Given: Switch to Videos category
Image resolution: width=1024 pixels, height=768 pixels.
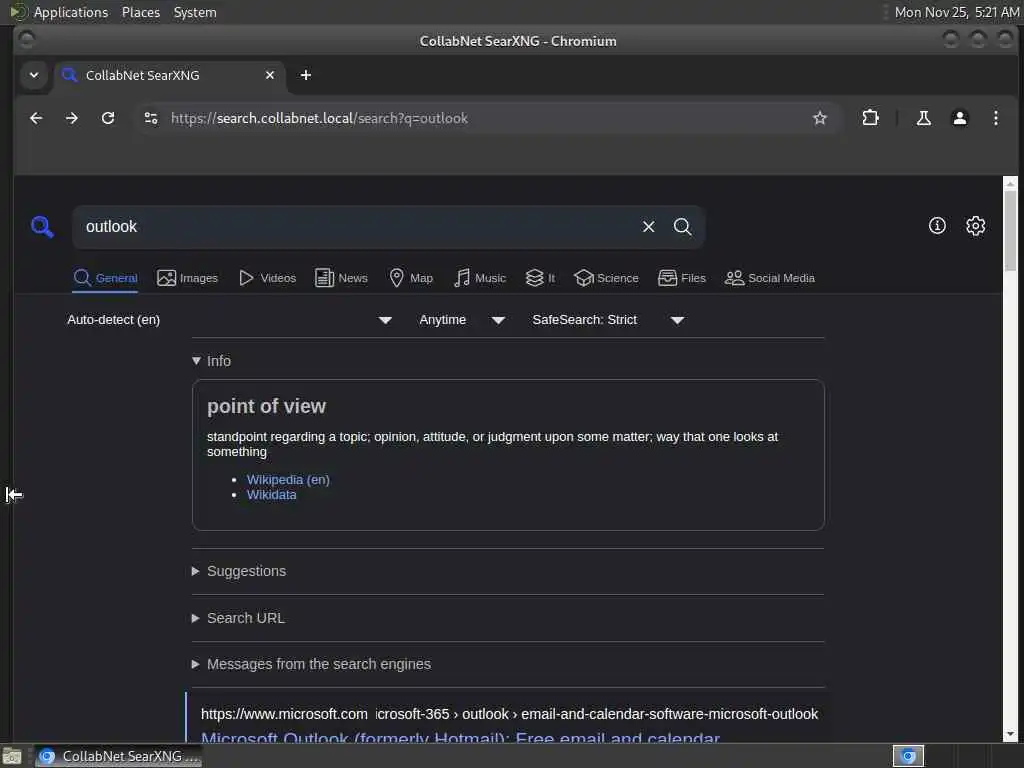Looking at the screenshot, I should pos(267,278).
